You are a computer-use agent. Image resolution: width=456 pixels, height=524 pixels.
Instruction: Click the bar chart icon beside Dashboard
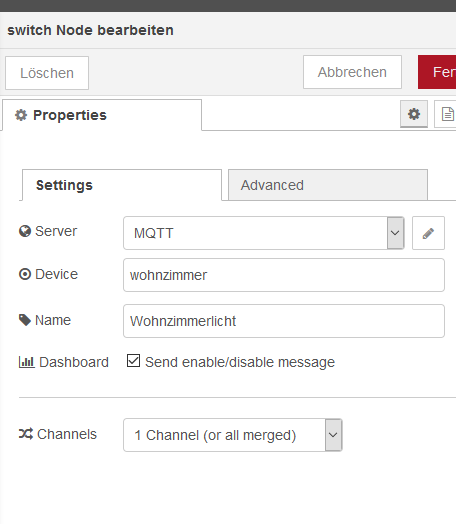[x=27, y=362]
